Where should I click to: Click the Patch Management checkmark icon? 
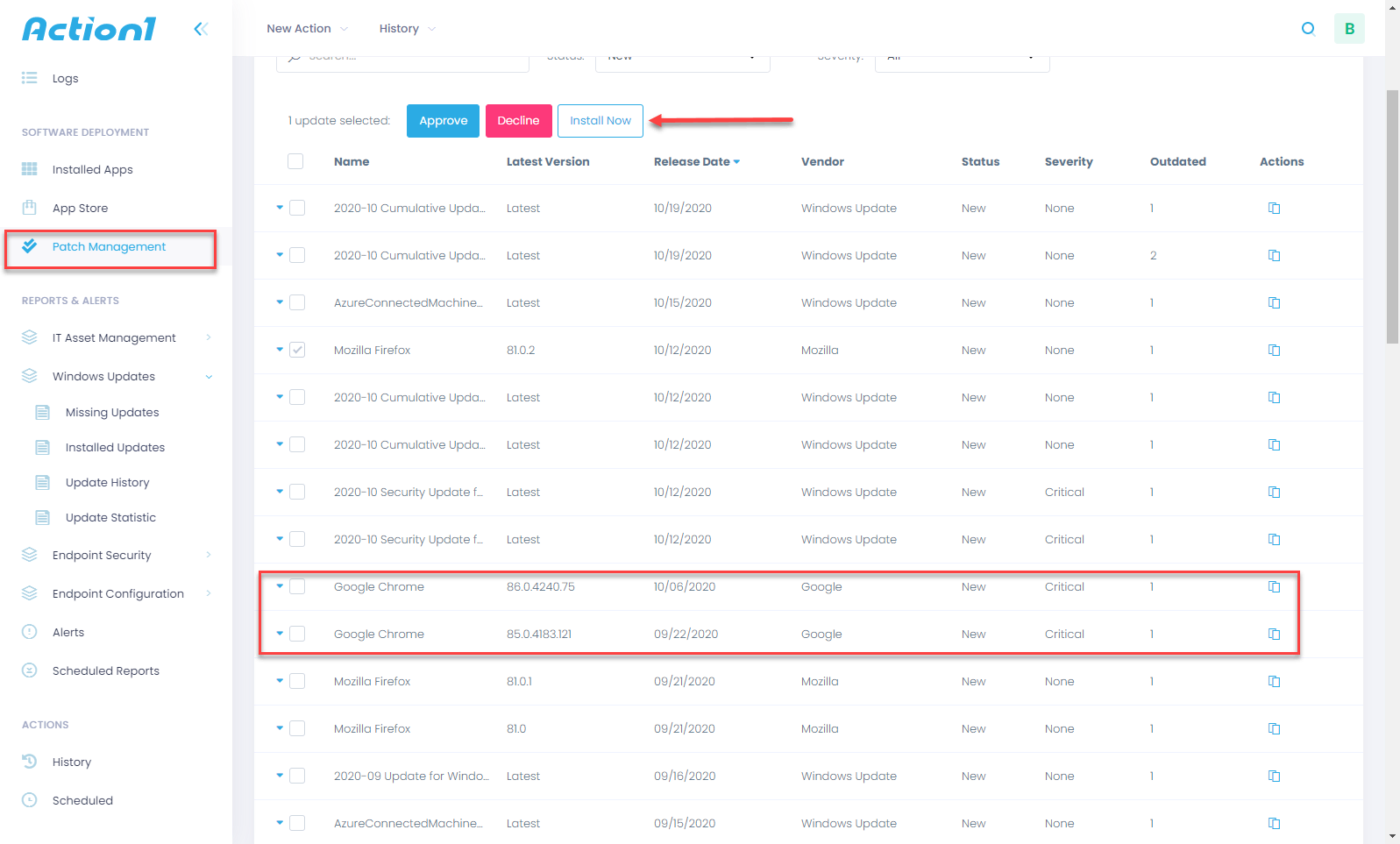pos(30,246)
